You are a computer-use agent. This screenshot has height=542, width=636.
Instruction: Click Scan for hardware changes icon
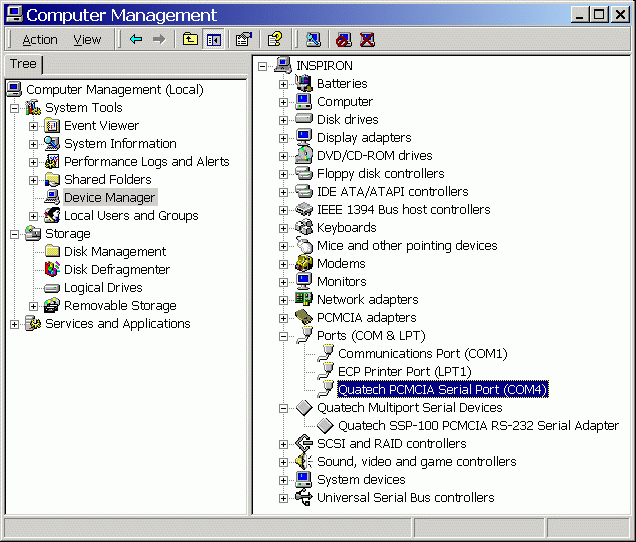313,39
